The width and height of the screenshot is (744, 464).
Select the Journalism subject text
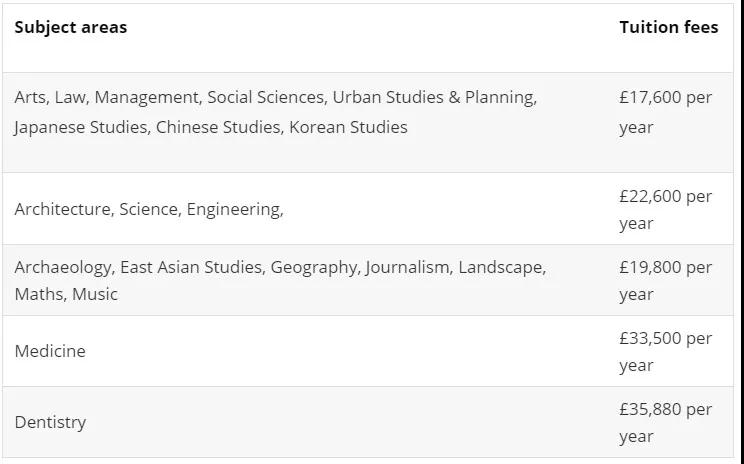407,267
